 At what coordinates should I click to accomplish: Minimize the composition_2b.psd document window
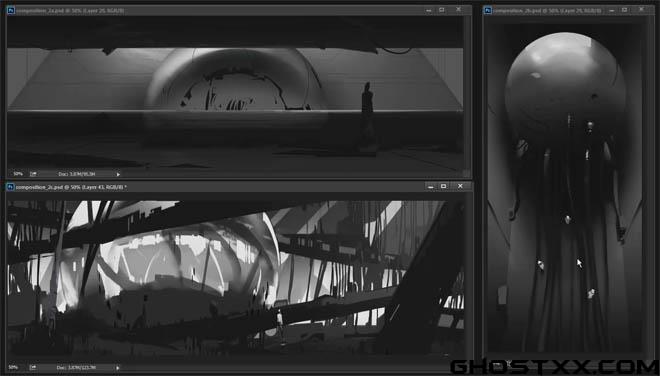[612, 10]
